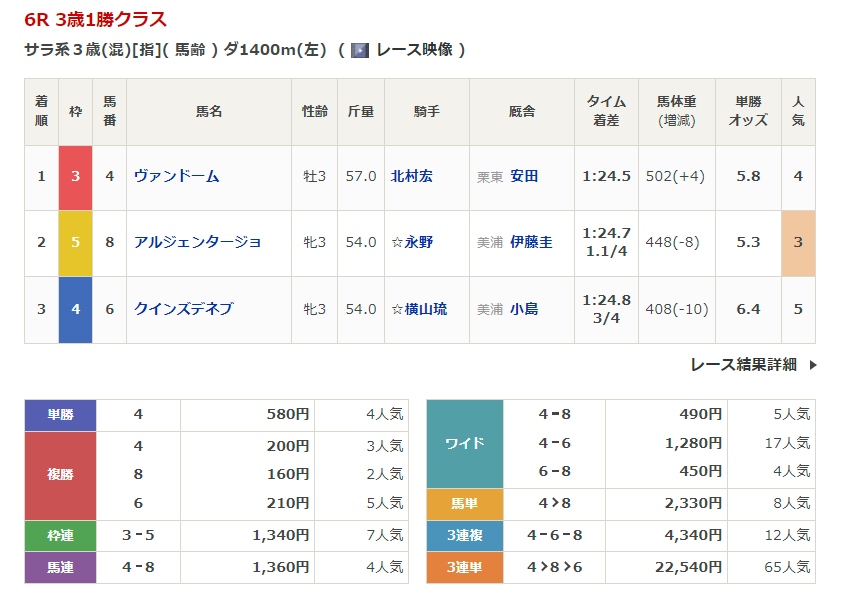Viewport: 842px width, 590px height.
Task: Click the 6R 3歳1勝クラス race title
Action: tap(96, 19)
